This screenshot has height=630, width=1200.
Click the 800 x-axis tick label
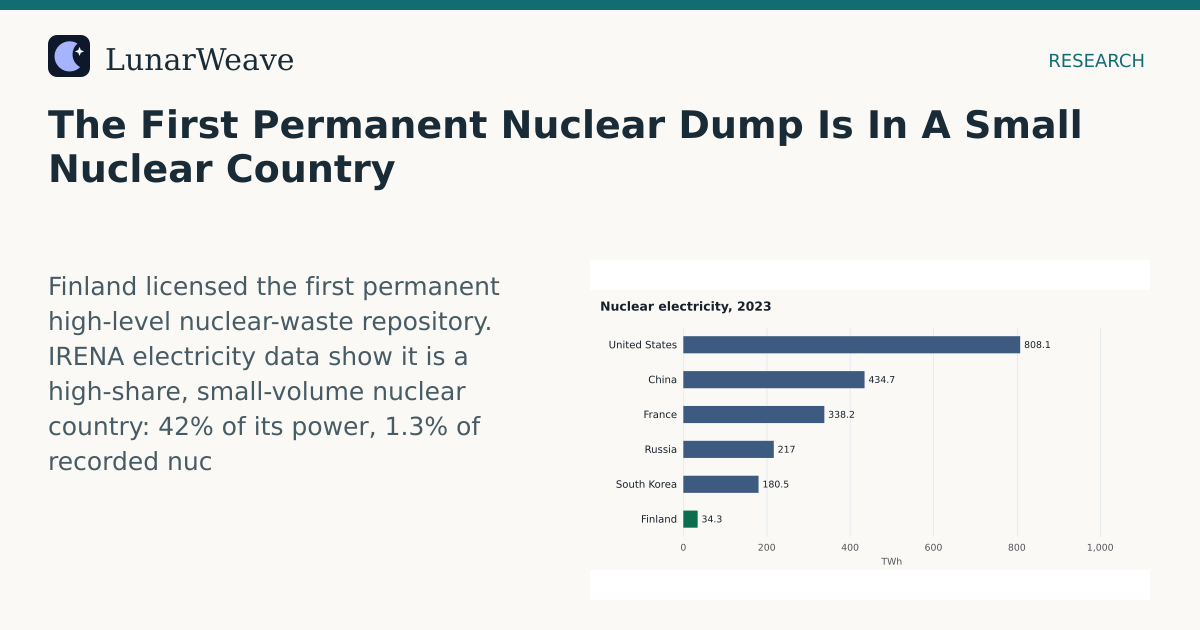1017,547
